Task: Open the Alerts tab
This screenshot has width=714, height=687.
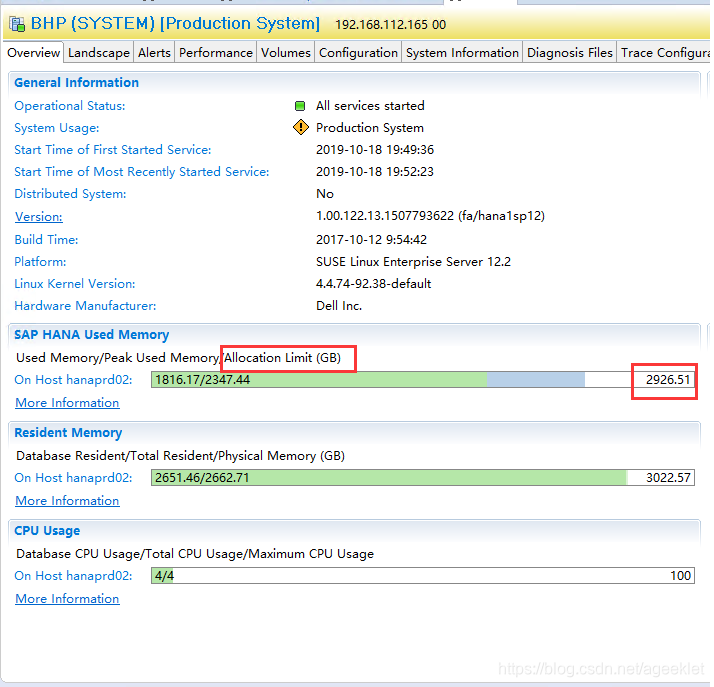Action: [x=154, y=53]
